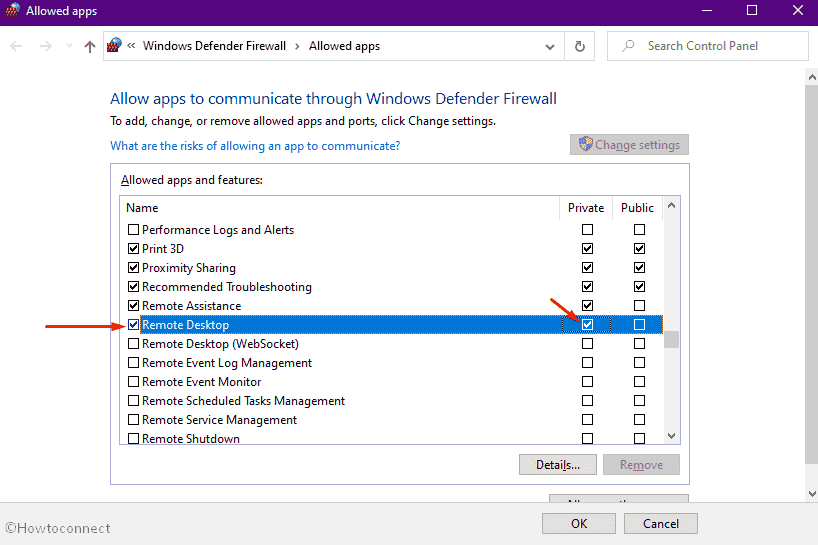This screenshot has height=545, width=818.
Task: Check Private for Remote Desktop (WebSocket)
Action: [x=587, y=344]
